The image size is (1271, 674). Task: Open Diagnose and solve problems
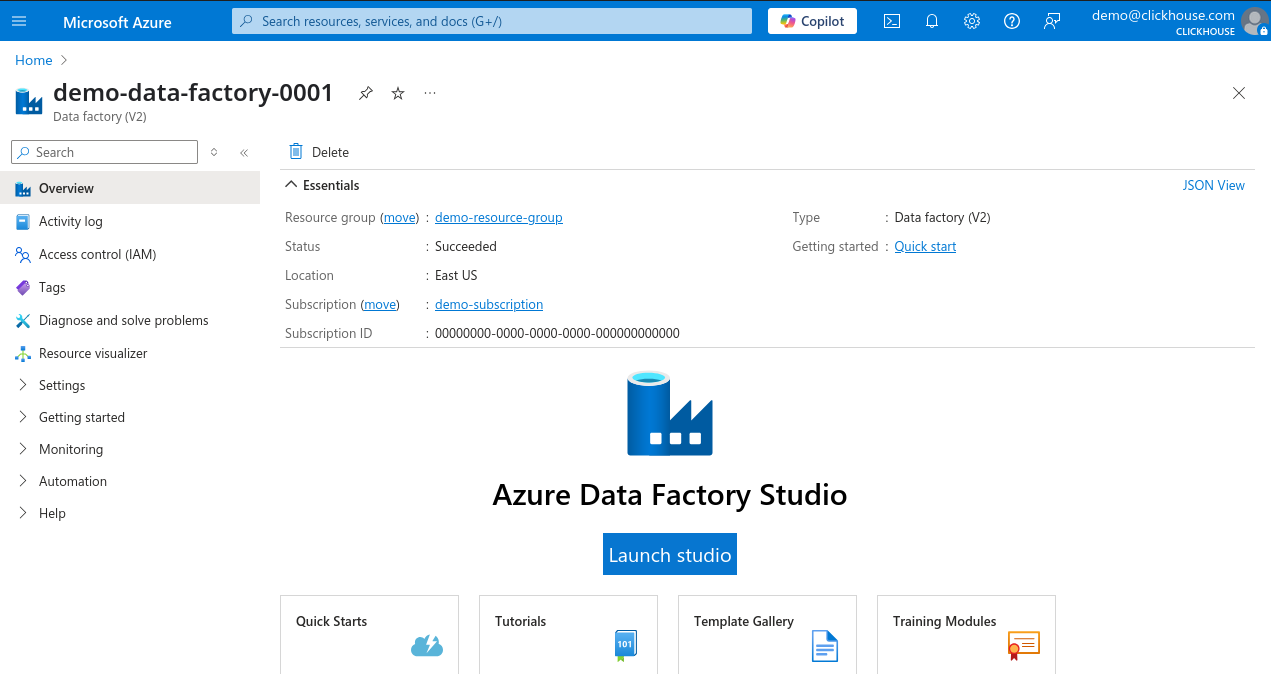(x=124, y=320)
